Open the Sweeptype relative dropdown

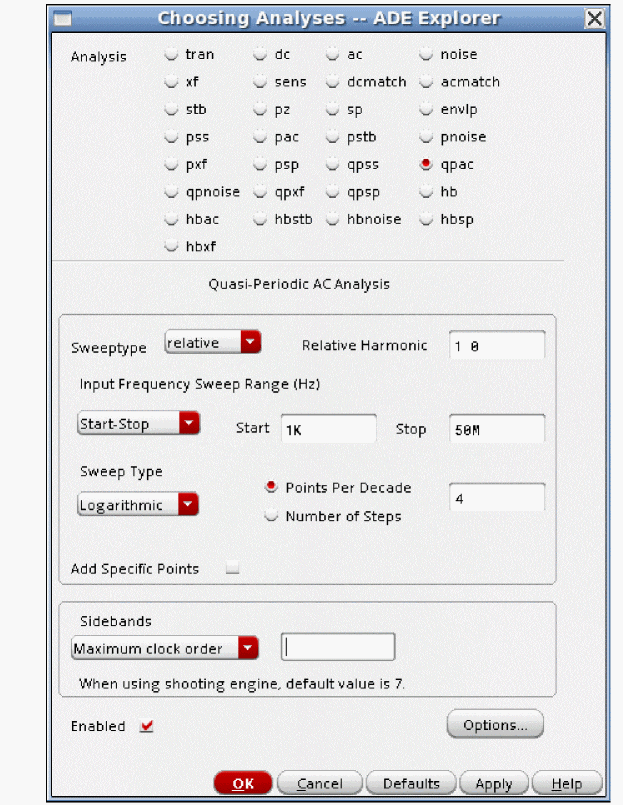pyautogui.click(x=213, y=342)
